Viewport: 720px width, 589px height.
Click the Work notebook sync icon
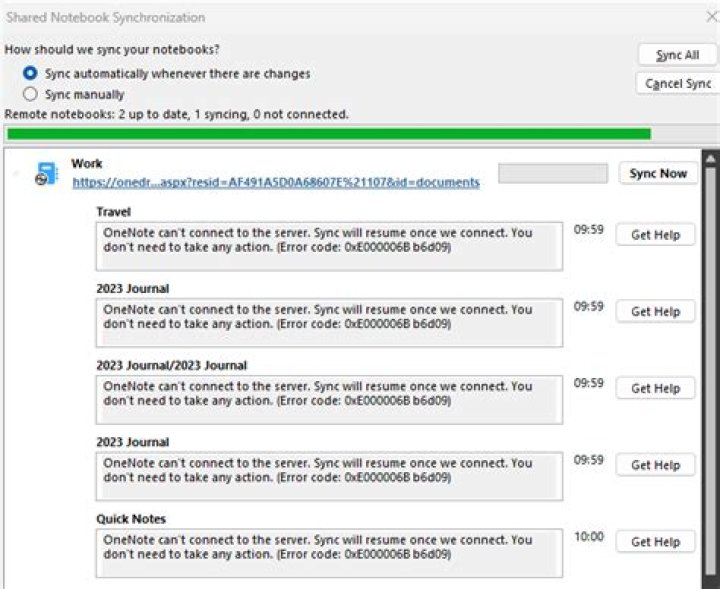46,174
